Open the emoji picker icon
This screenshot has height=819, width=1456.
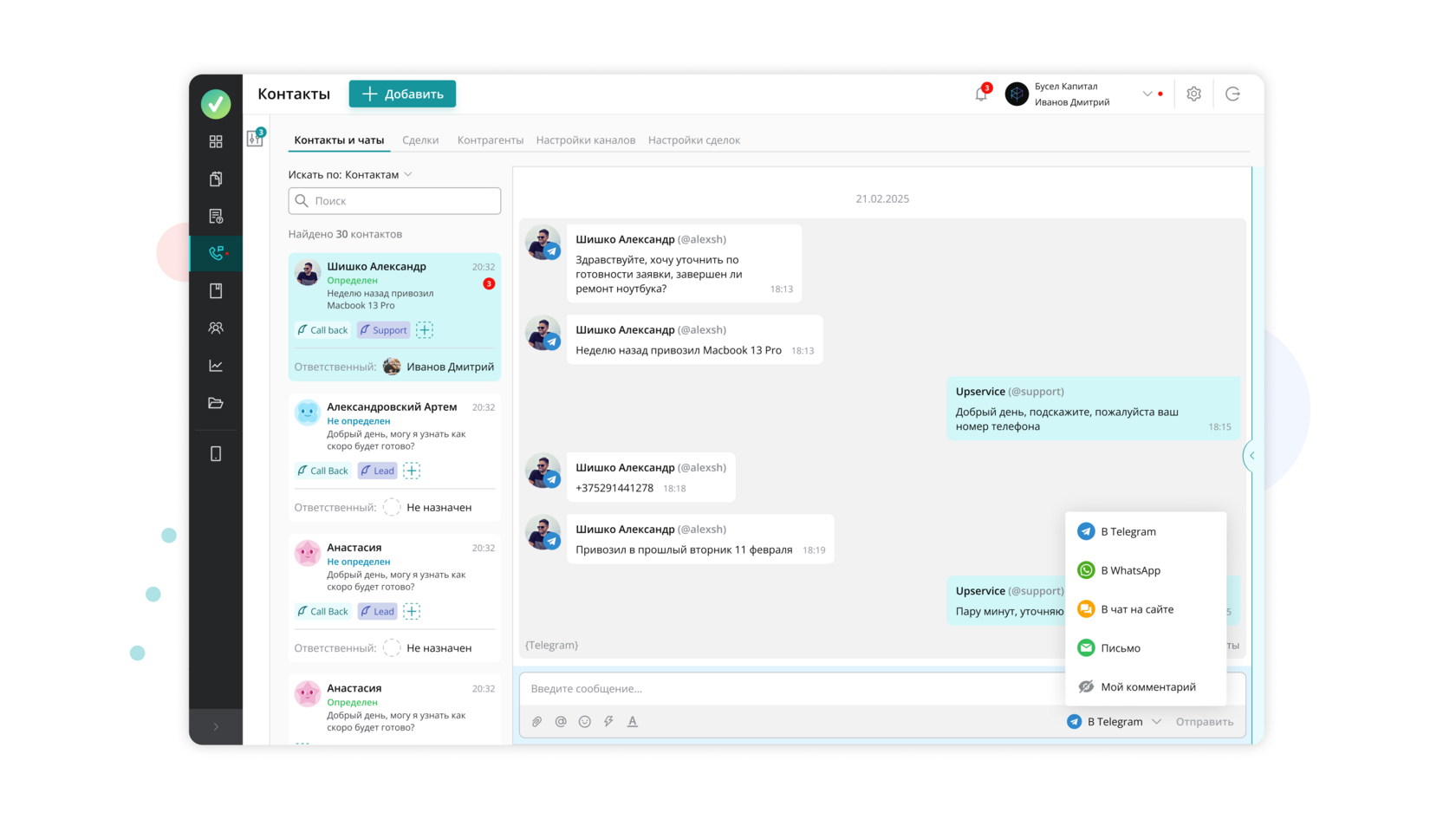tap(585, 721)
